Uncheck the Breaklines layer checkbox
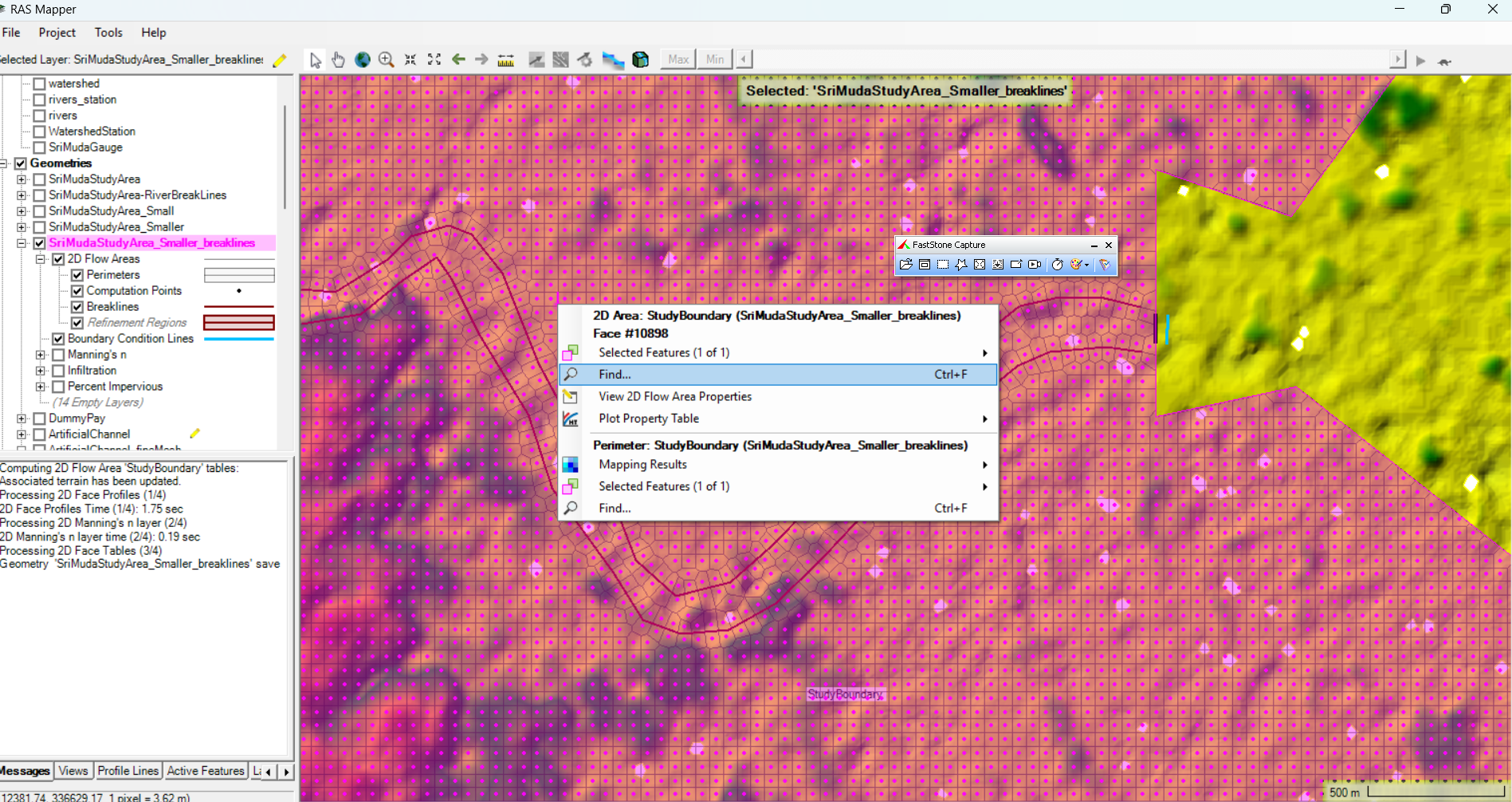The height and width of the screenshot is (802, 1512). click(77, 307)
